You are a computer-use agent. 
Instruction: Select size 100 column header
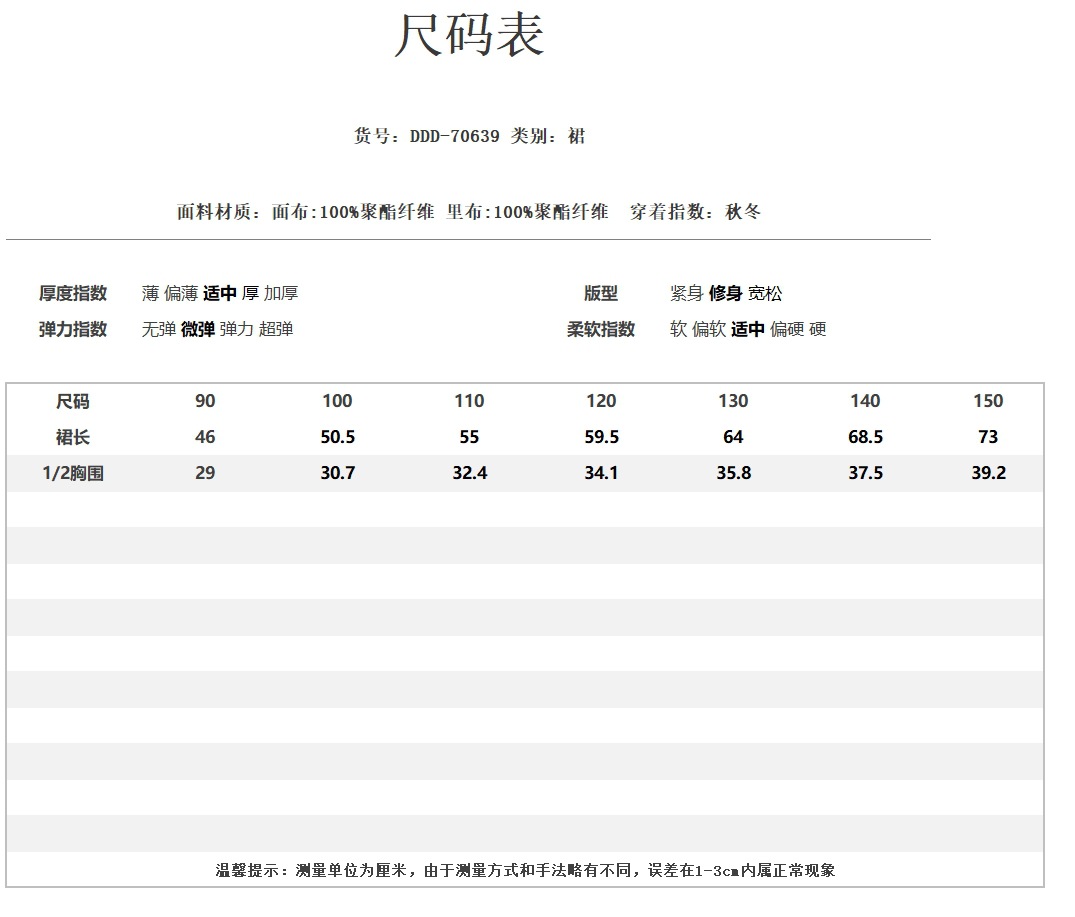point(337,401)
